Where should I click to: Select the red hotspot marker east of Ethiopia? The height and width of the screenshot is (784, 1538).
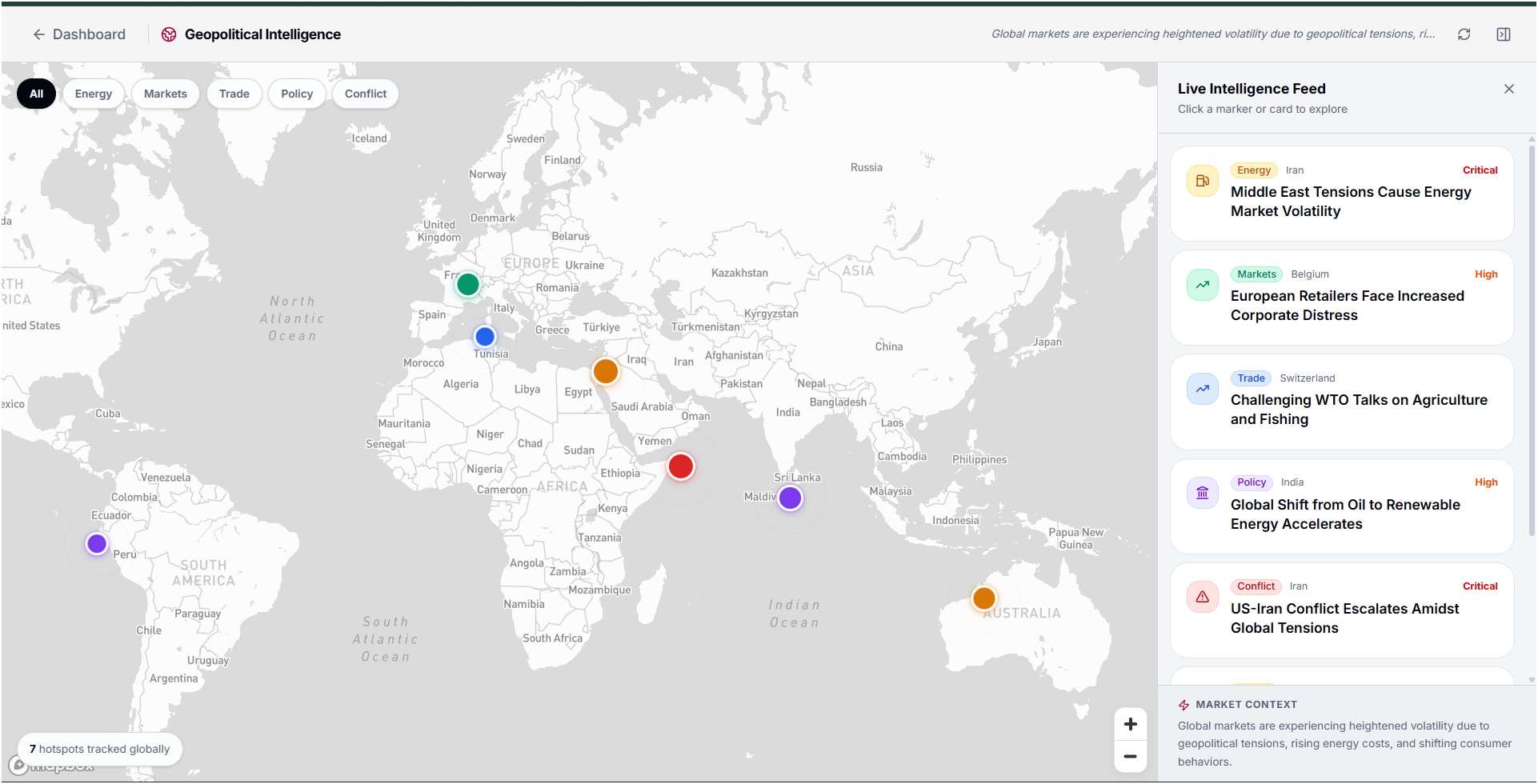[x=681, y=466]
